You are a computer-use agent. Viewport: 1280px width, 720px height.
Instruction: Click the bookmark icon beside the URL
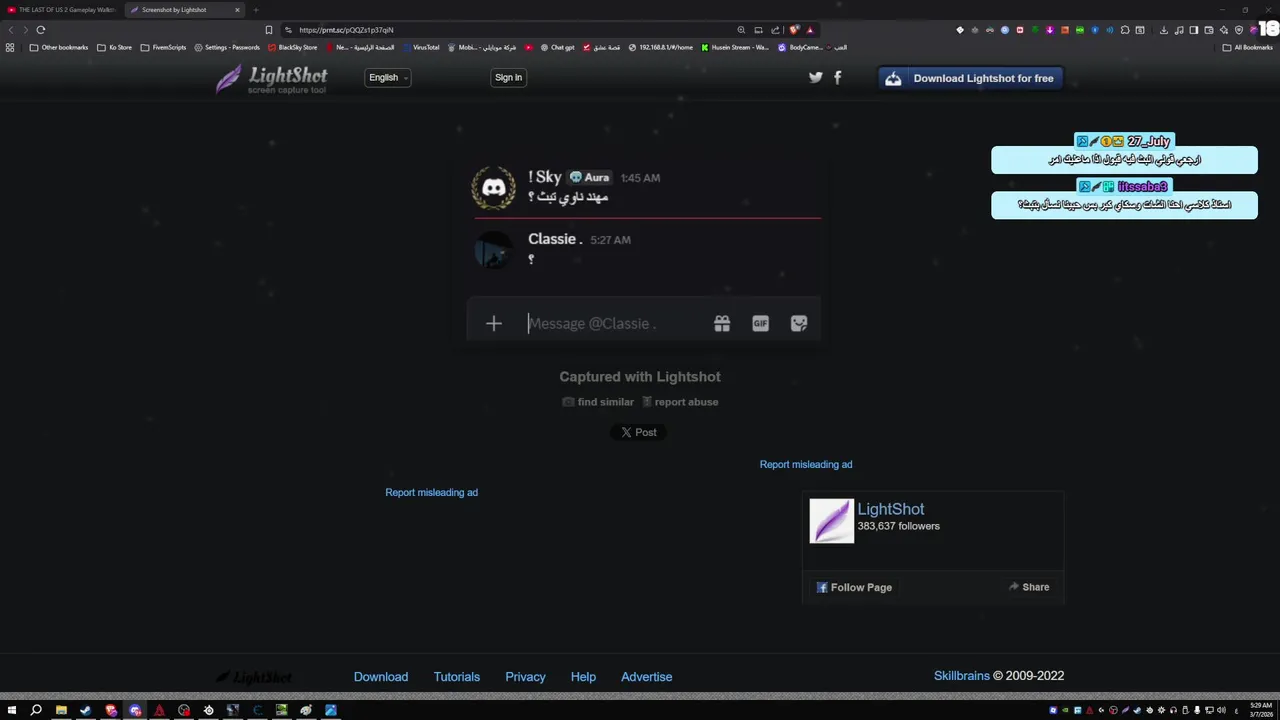[x=268, y=30]
